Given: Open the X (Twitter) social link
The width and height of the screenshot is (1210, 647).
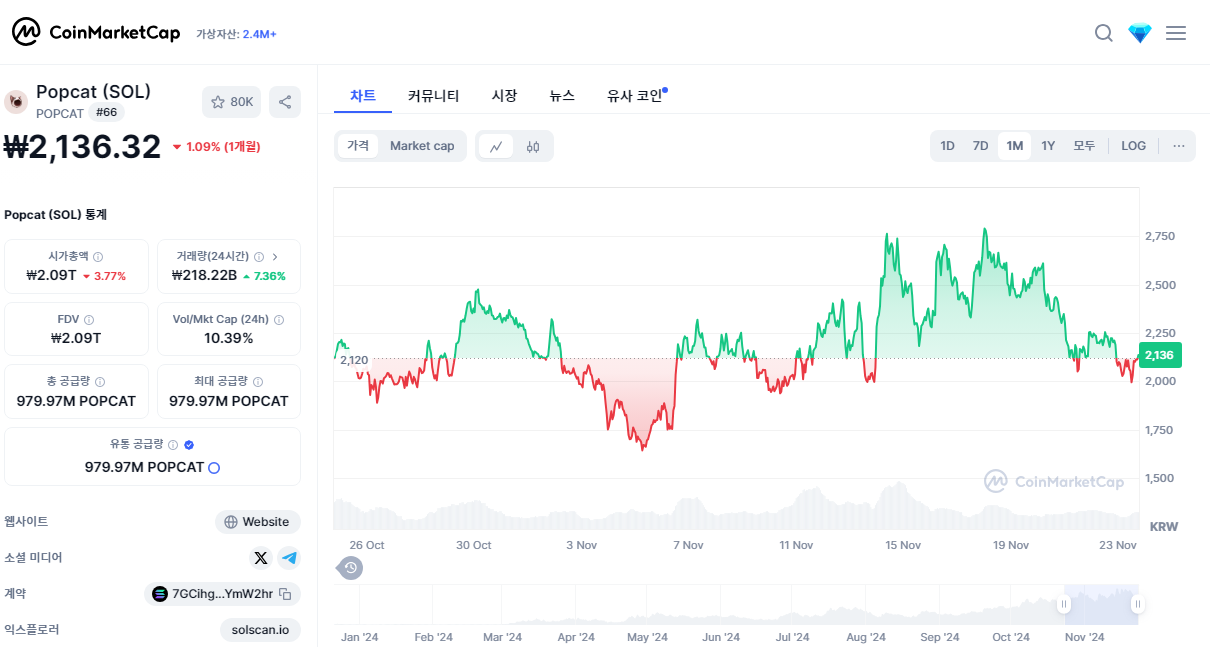Looking at the screenshot, I should (x=261, y=558).
